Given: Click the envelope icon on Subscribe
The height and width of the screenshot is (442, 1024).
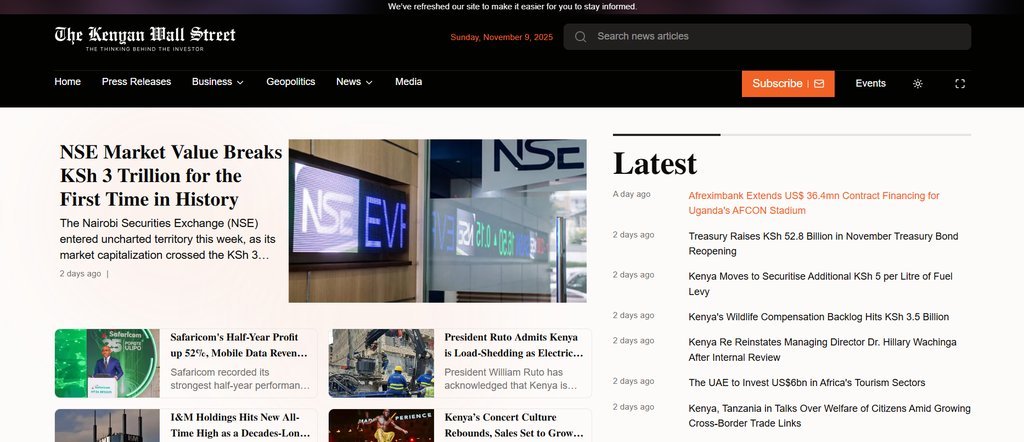Looking at the screenshot, I should pos(819,84).
